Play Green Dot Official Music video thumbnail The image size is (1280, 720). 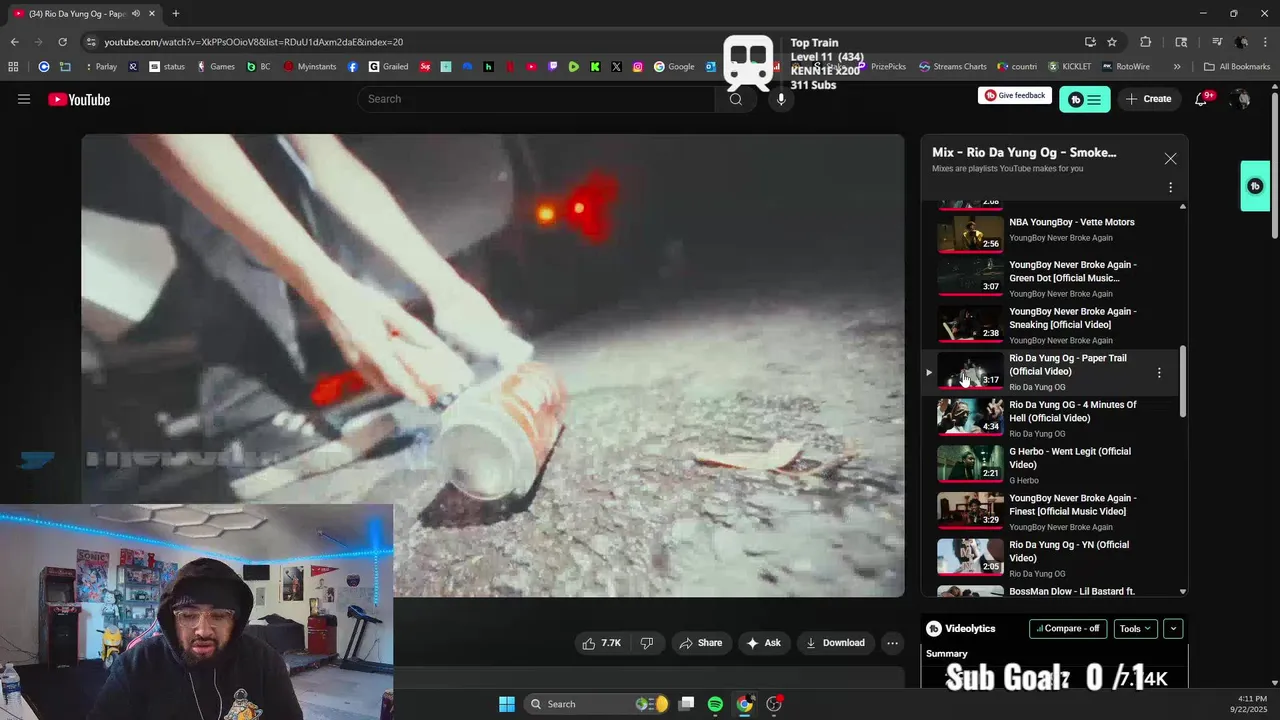[970, 277]
